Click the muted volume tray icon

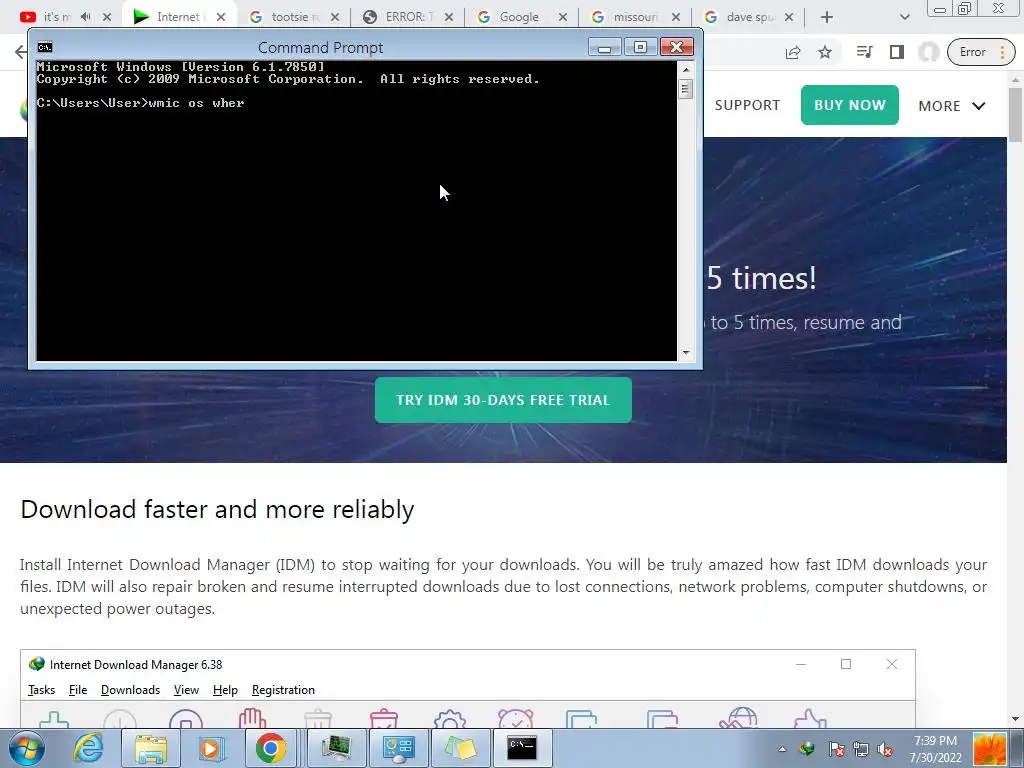coord(886,749)
